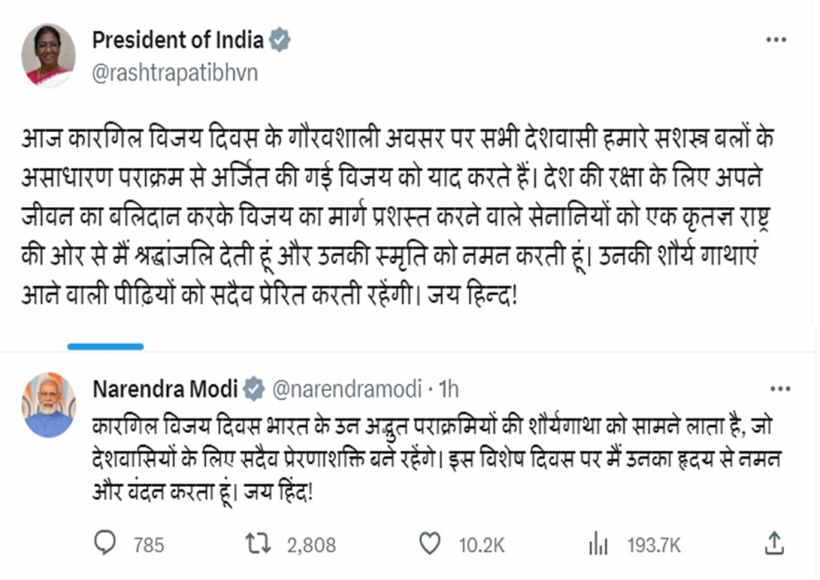Reply to Narendra Modi's tweet

[x=105, y=544]
